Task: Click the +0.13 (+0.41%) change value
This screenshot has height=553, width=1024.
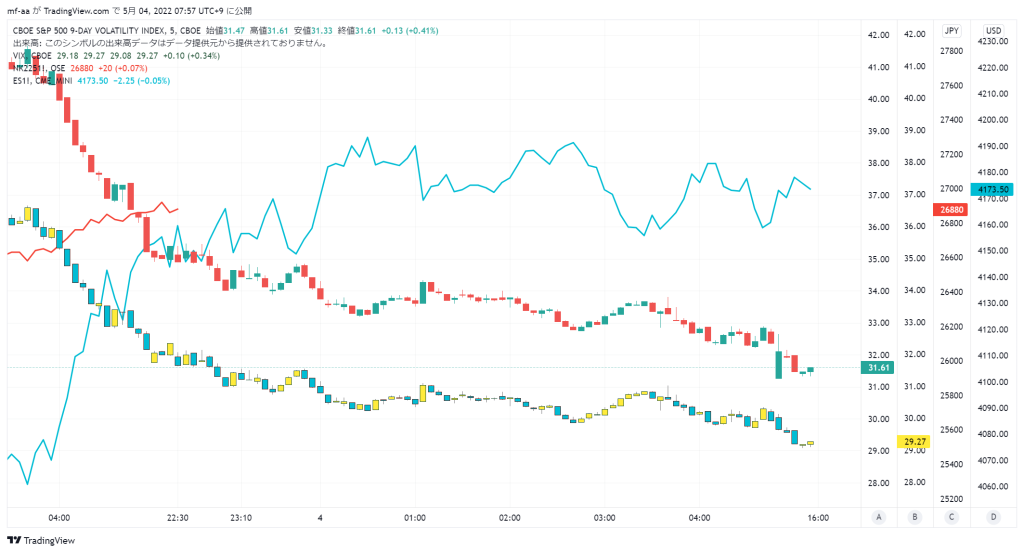Action: tap(409, 31)
